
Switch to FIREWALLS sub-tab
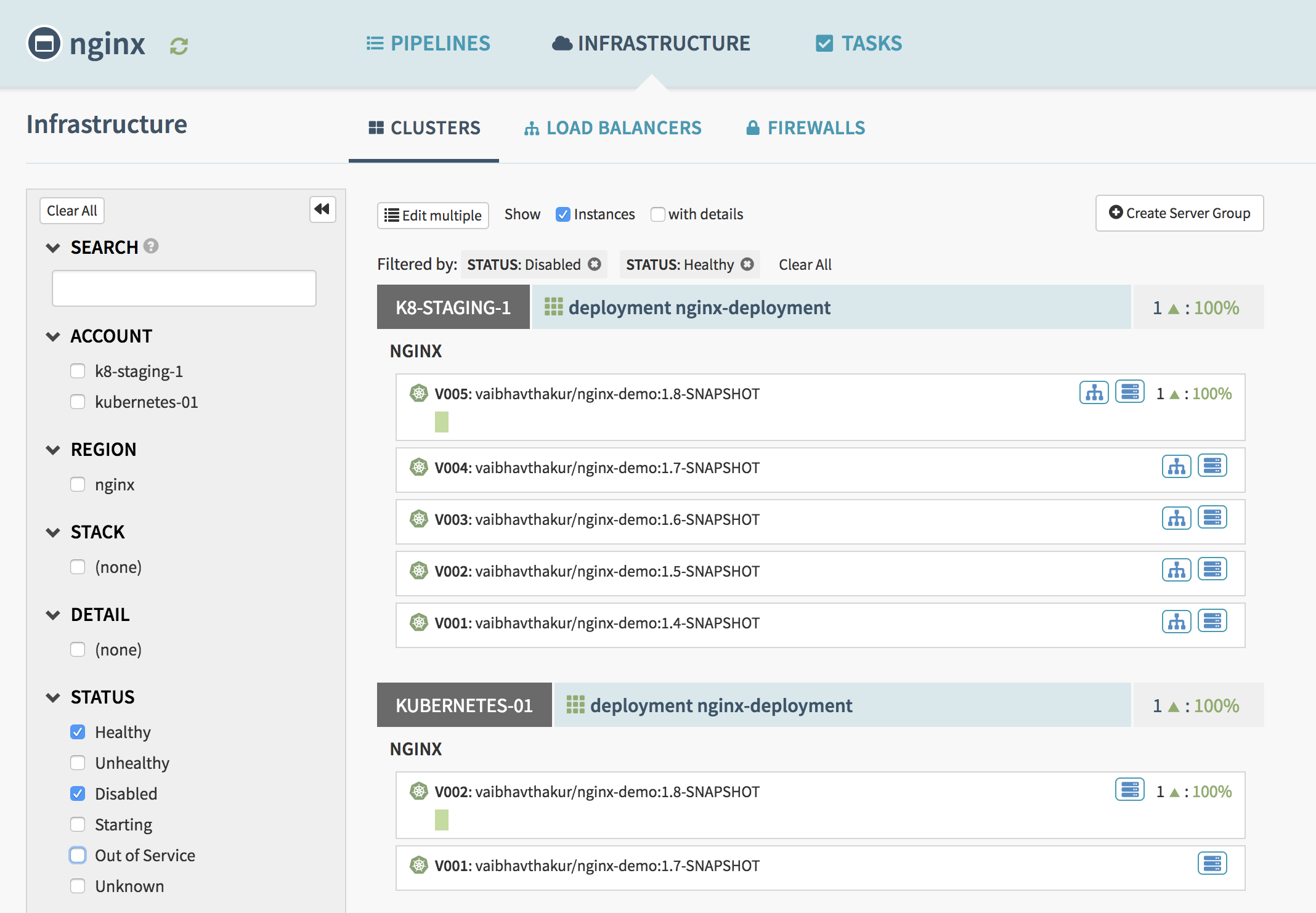tap(805, 128)
